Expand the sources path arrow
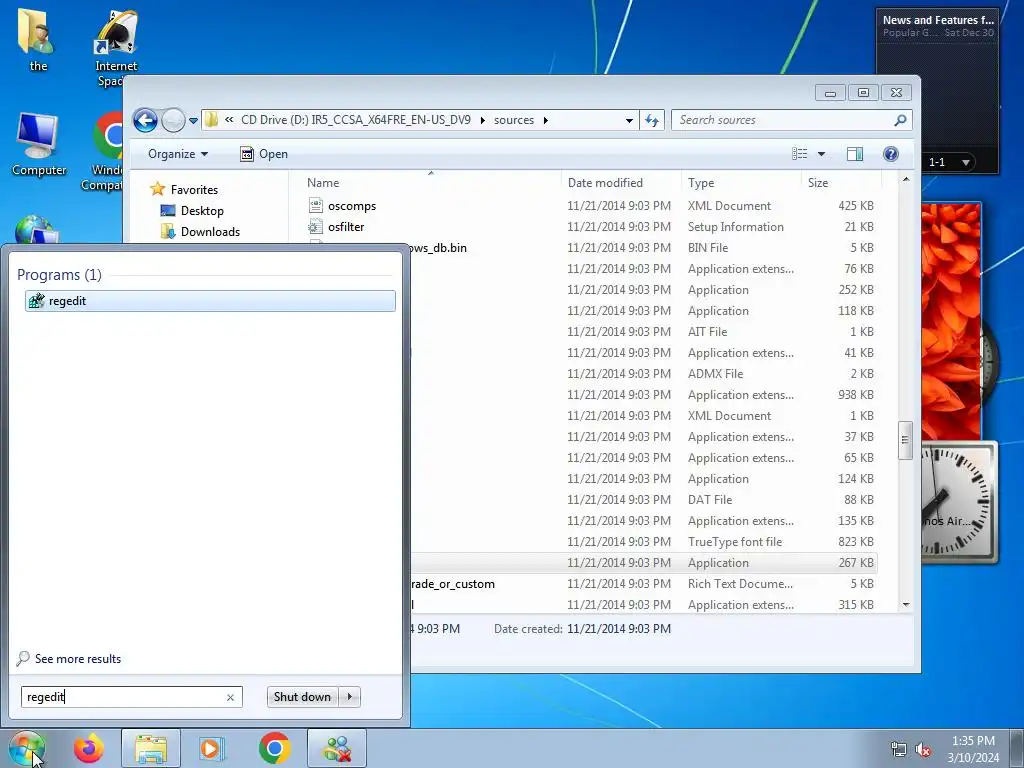1024x768 pixels. tap(545, 120)
